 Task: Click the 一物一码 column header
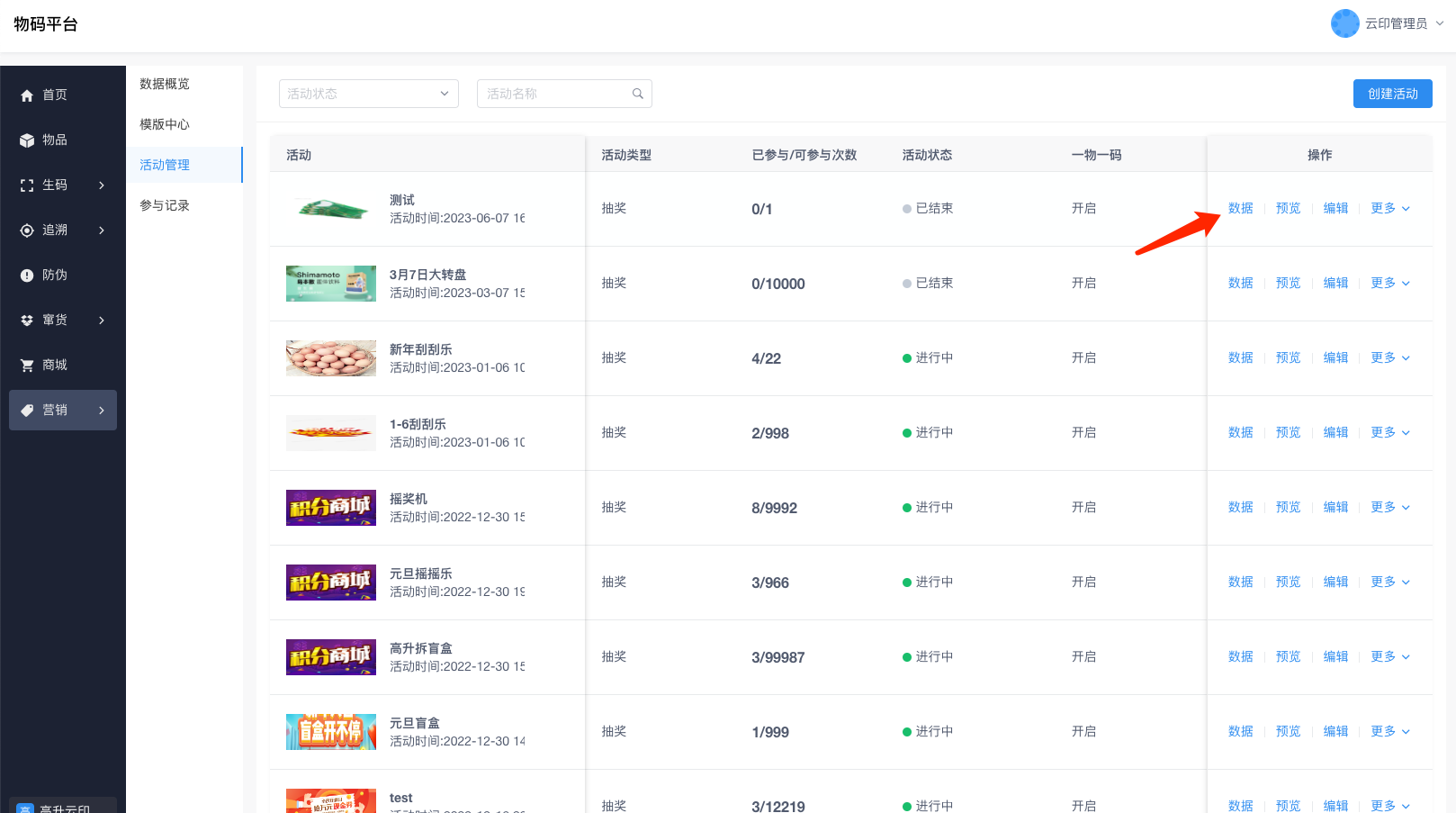(x=1097, y=155)
